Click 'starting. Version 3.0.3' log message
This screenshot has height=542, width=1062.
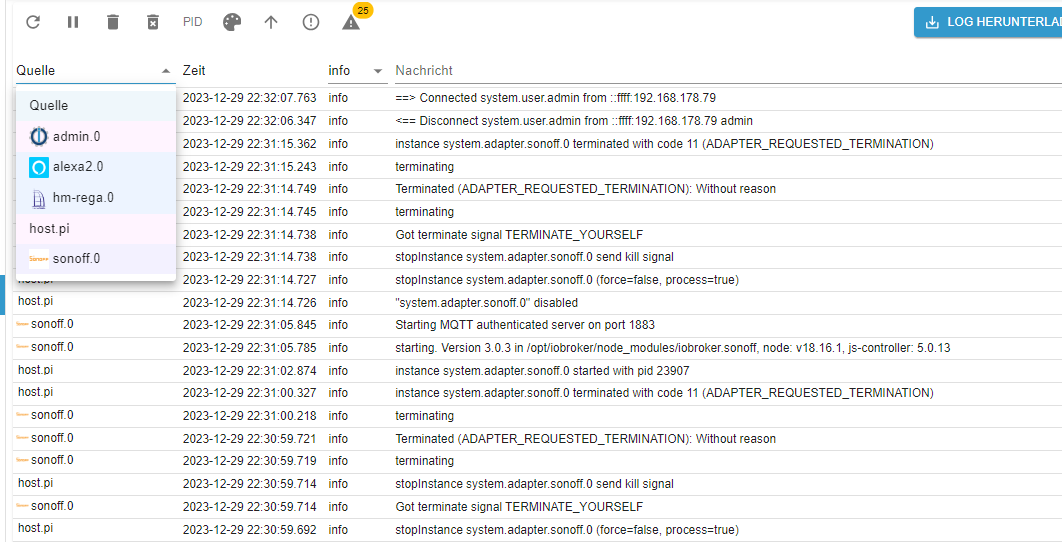[x=673, y=348]
